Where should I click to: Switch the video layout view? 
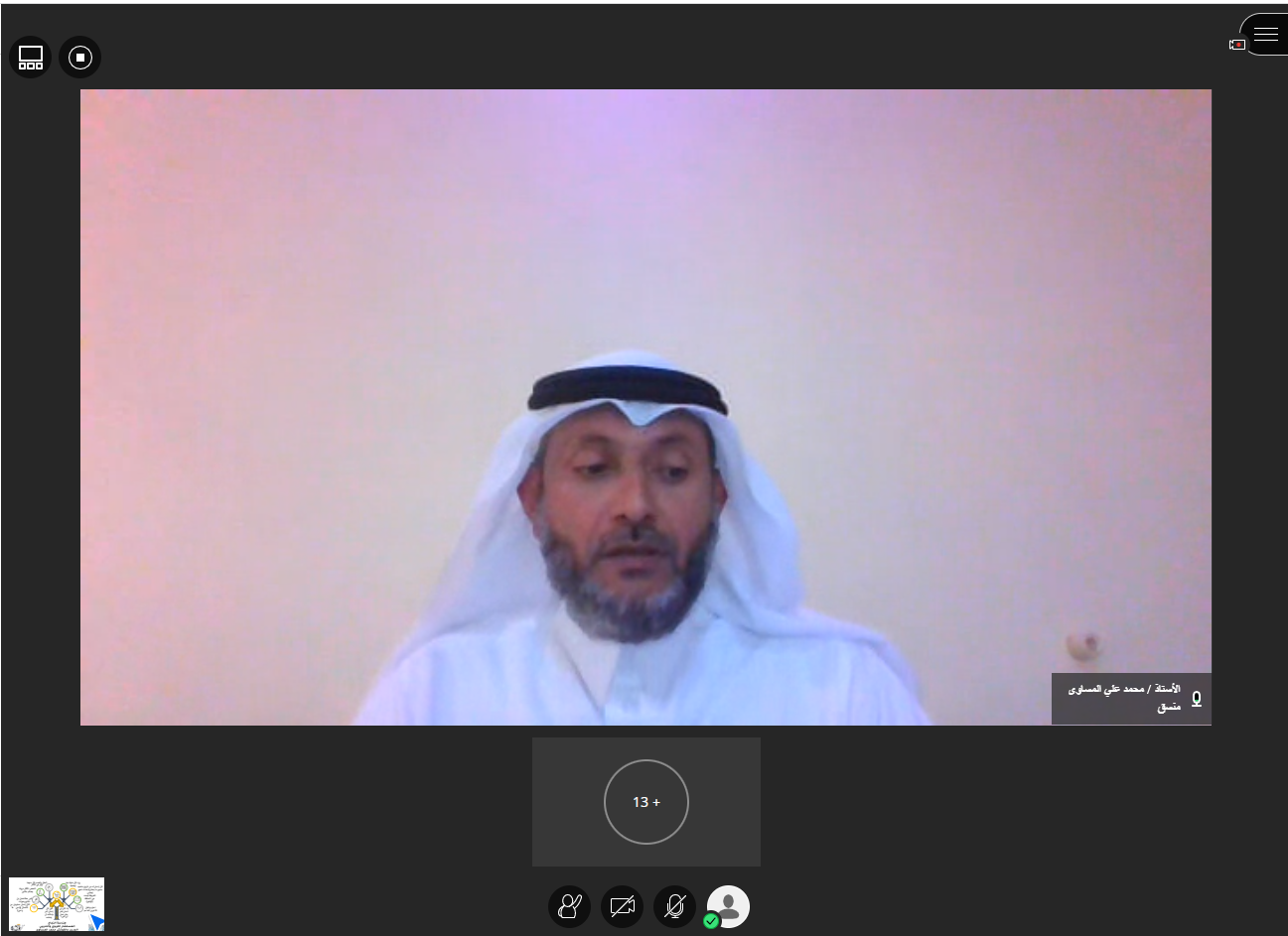tap(31, 58)
